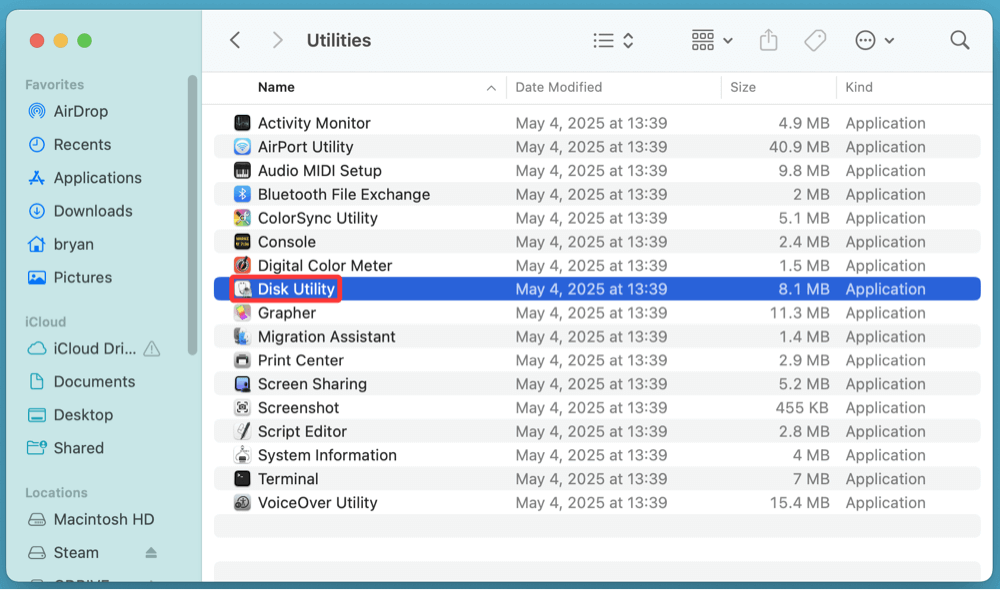This screenshot has width=1000, height=590.
Task: Select the Terminal application icon
Action: (241, 478)
